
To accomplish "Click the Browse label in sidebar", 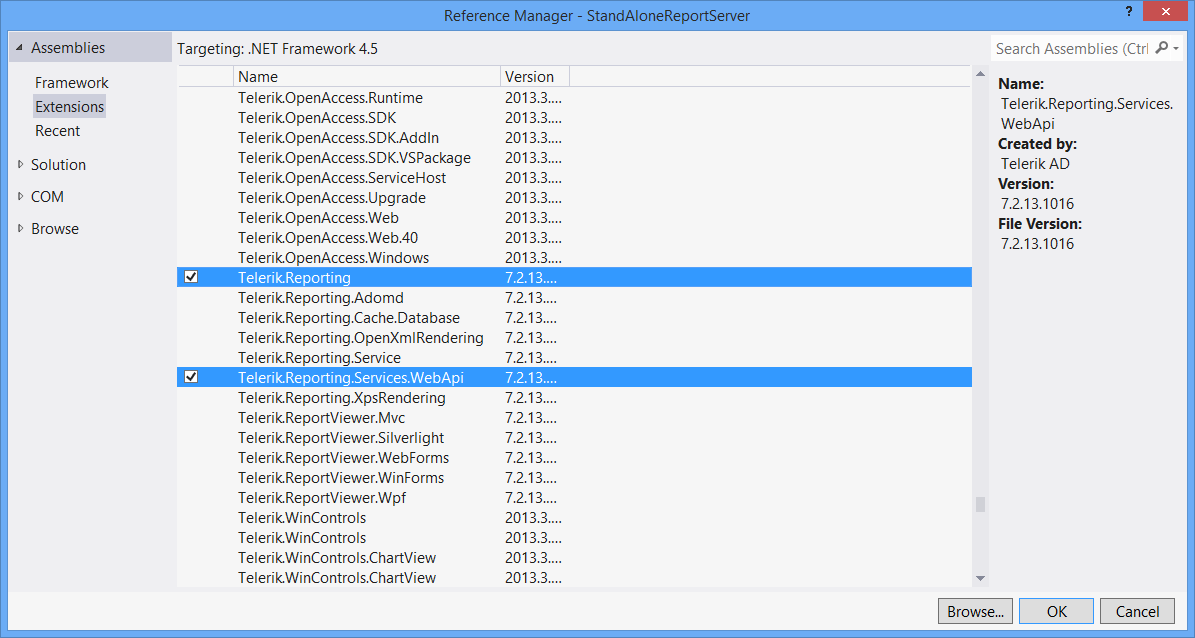I will (55, 228).
